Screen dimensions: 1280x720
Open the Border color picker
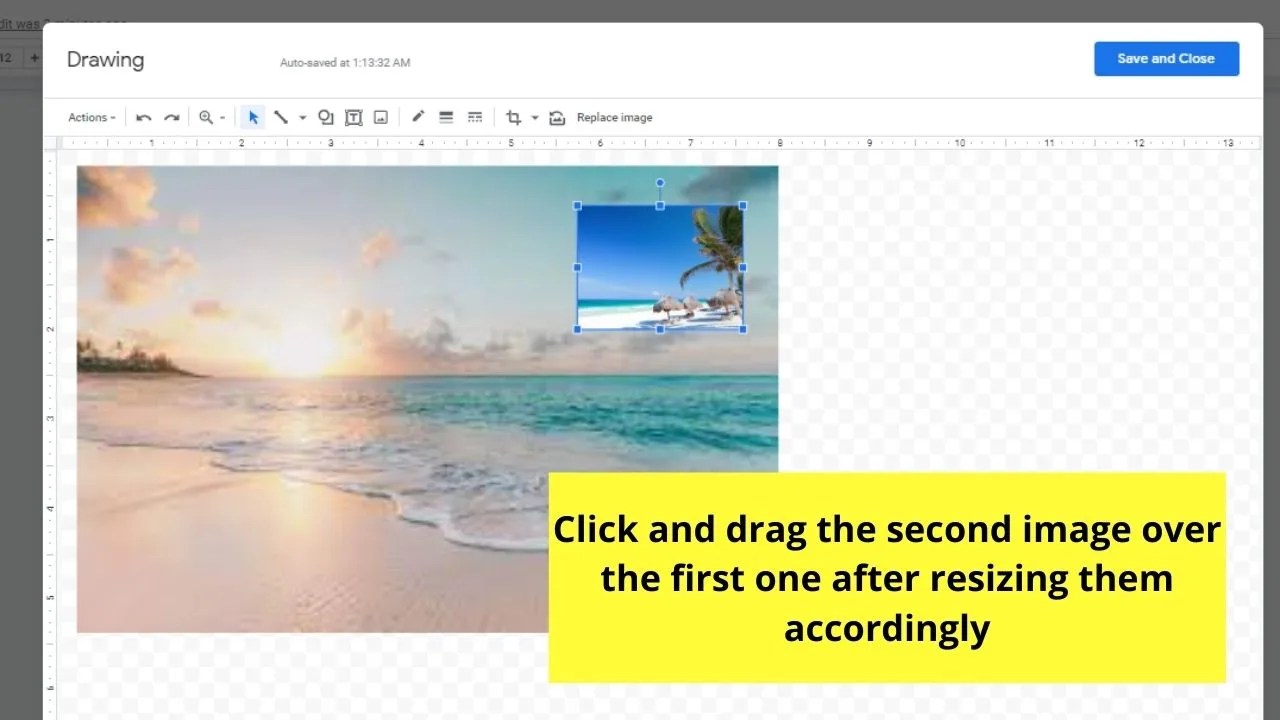click(418, 117)
